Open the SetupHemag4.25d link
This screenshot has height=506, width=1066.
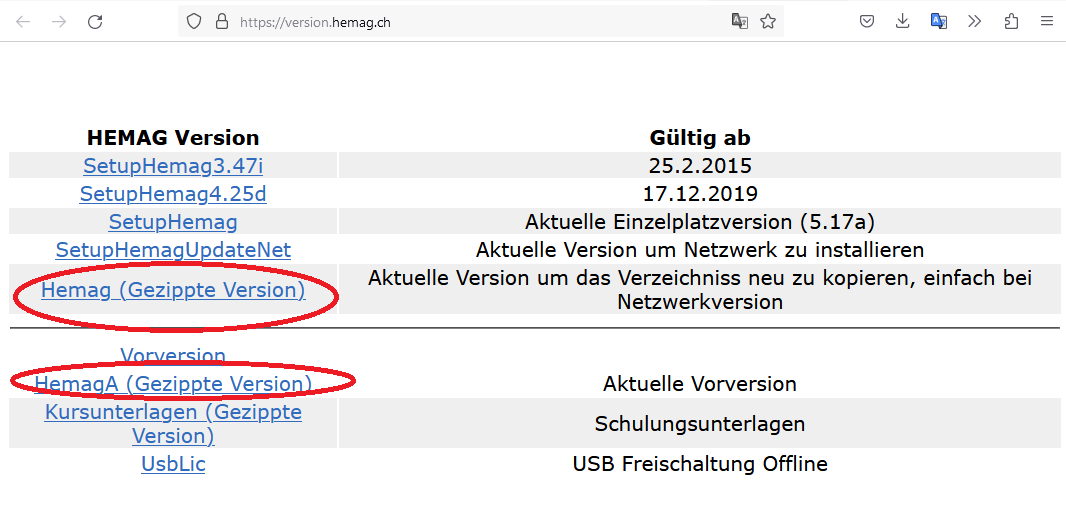tap(173, 194)
